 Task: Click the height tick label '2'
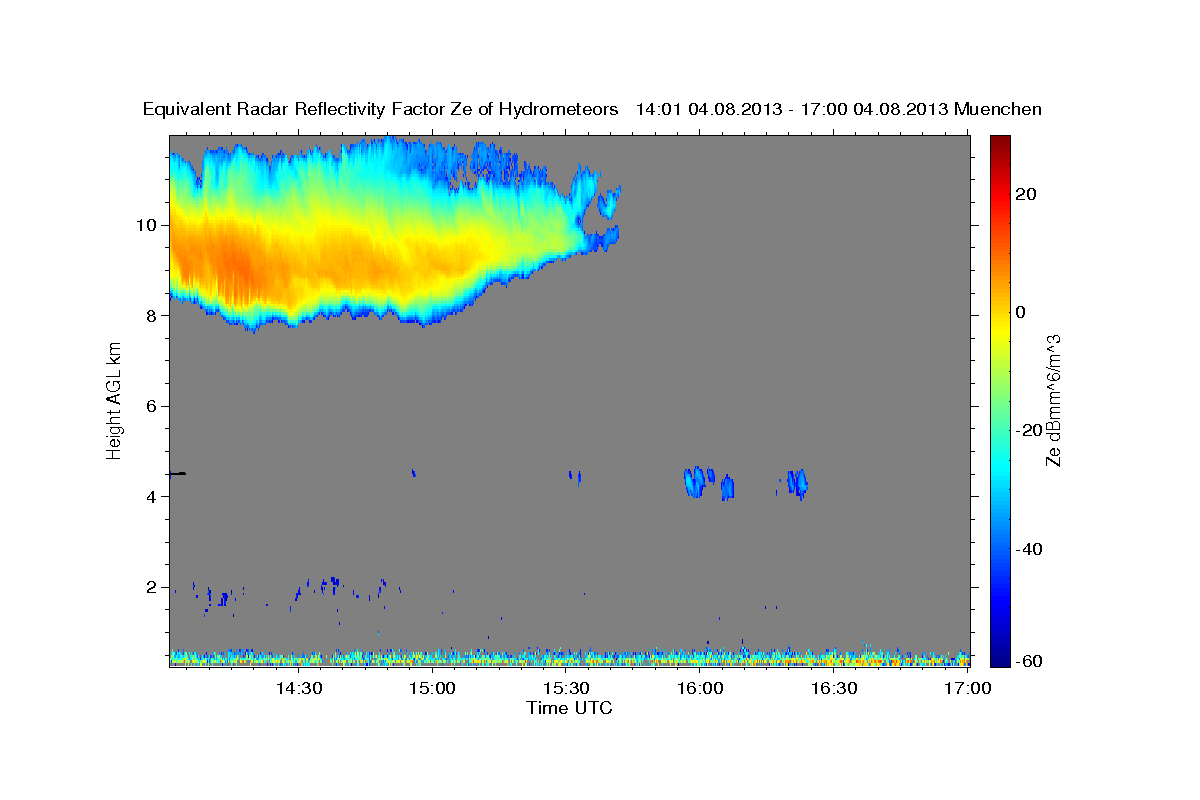[154, 587]
